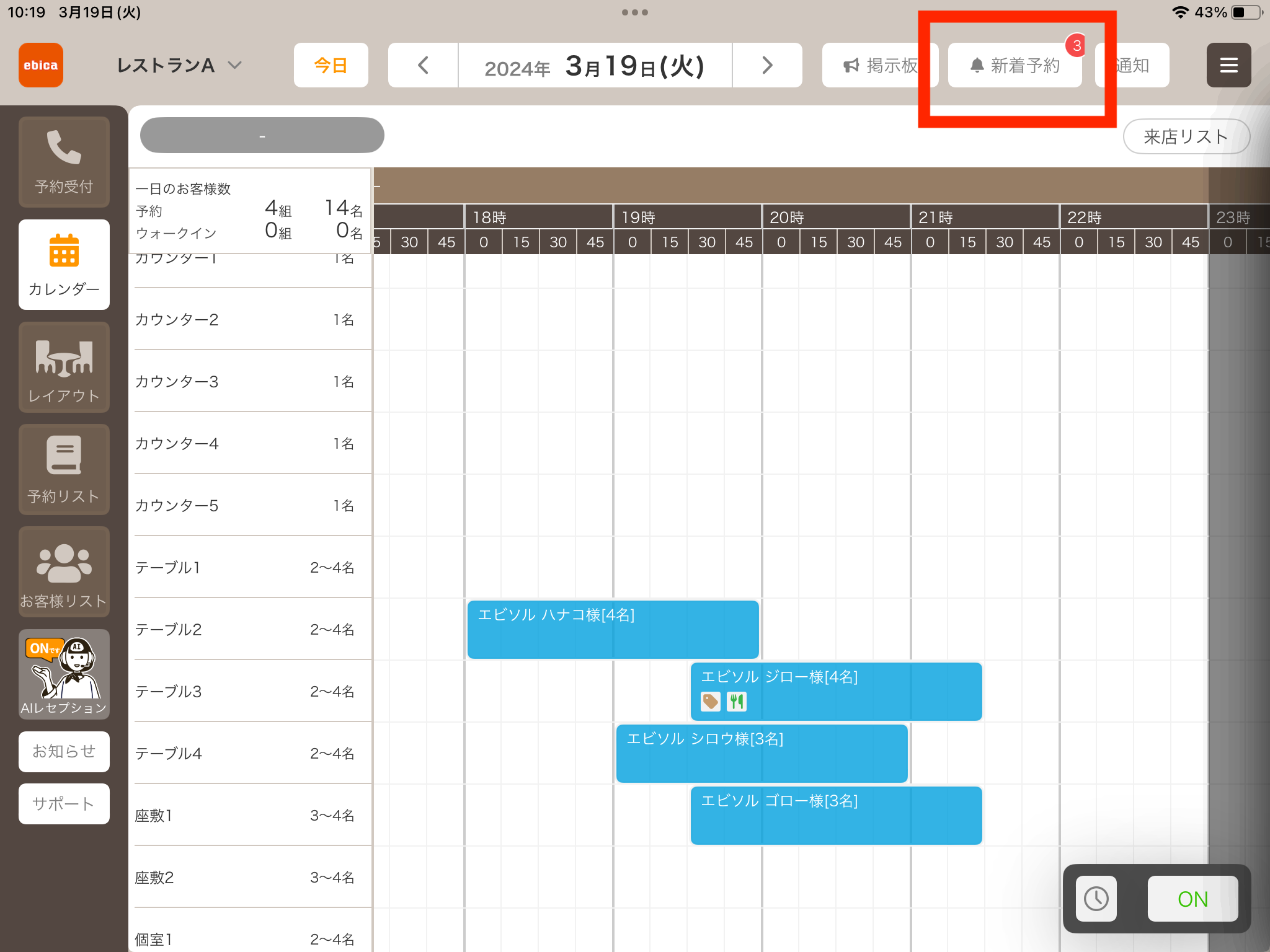This screenshot has height=952, width=1270.
Task: Select the テーブル1 row
Action: tap(253, 567)
